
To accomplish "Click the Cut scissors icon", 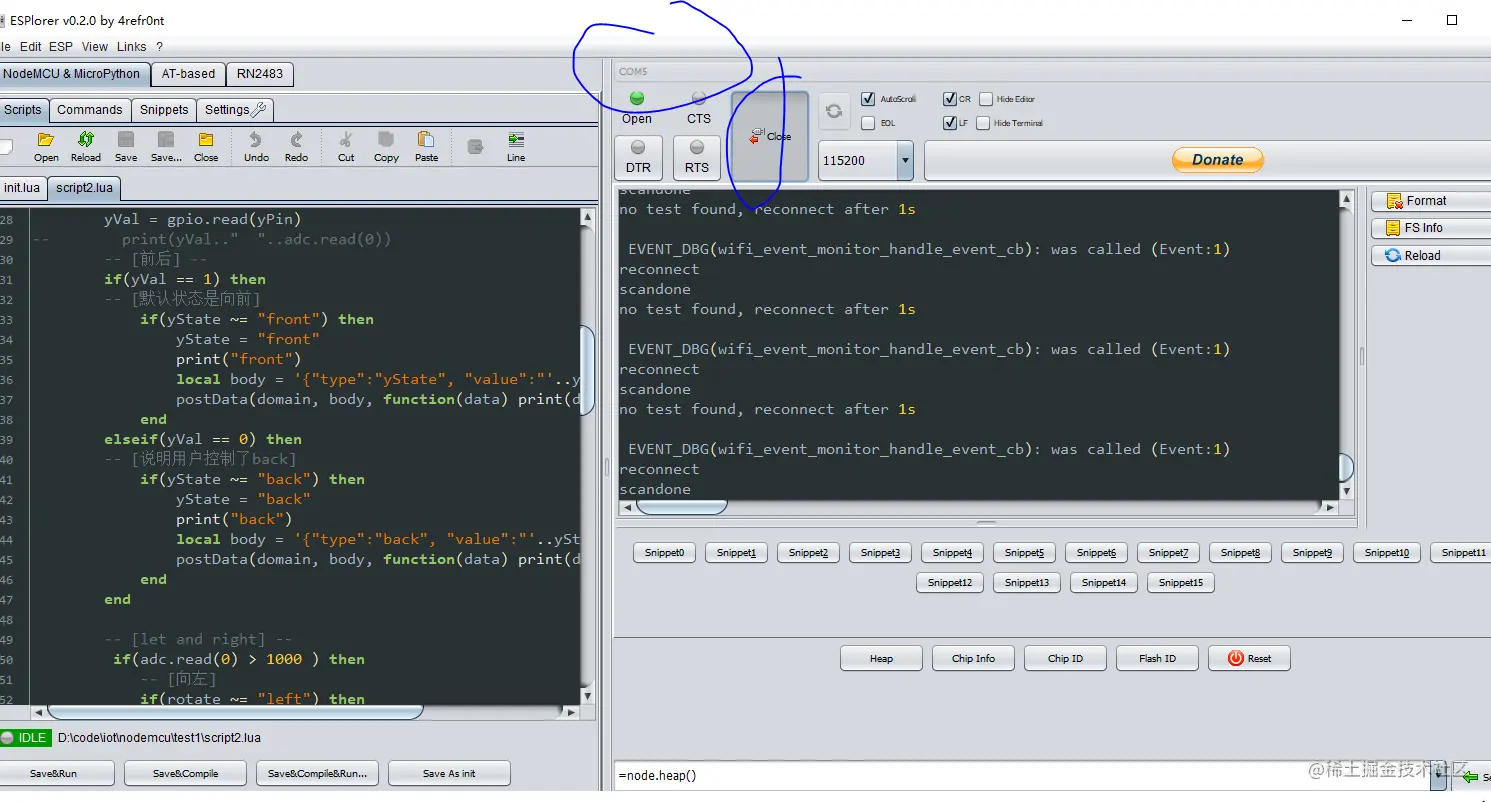I will point(346,146).
